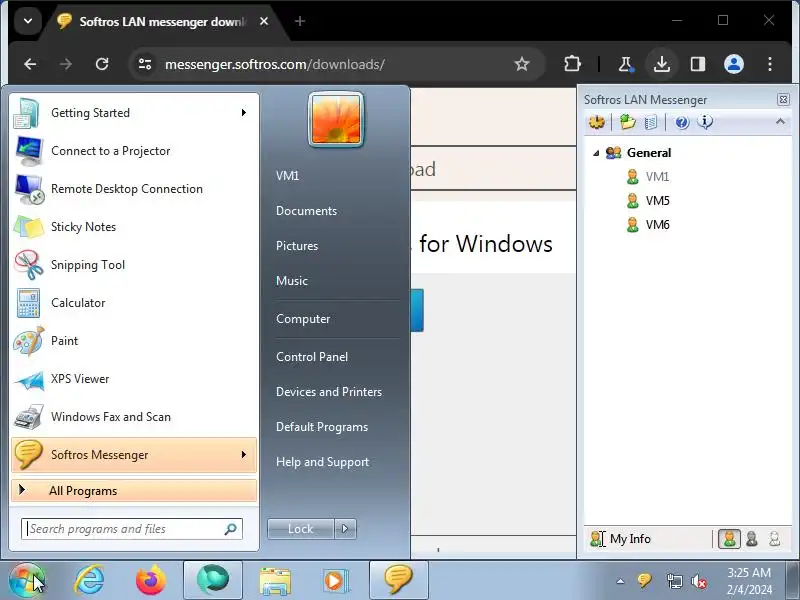Collapse Softros toolbar with up chevron
Viewport: 800px width, 600px height.
tap(780, 121)
